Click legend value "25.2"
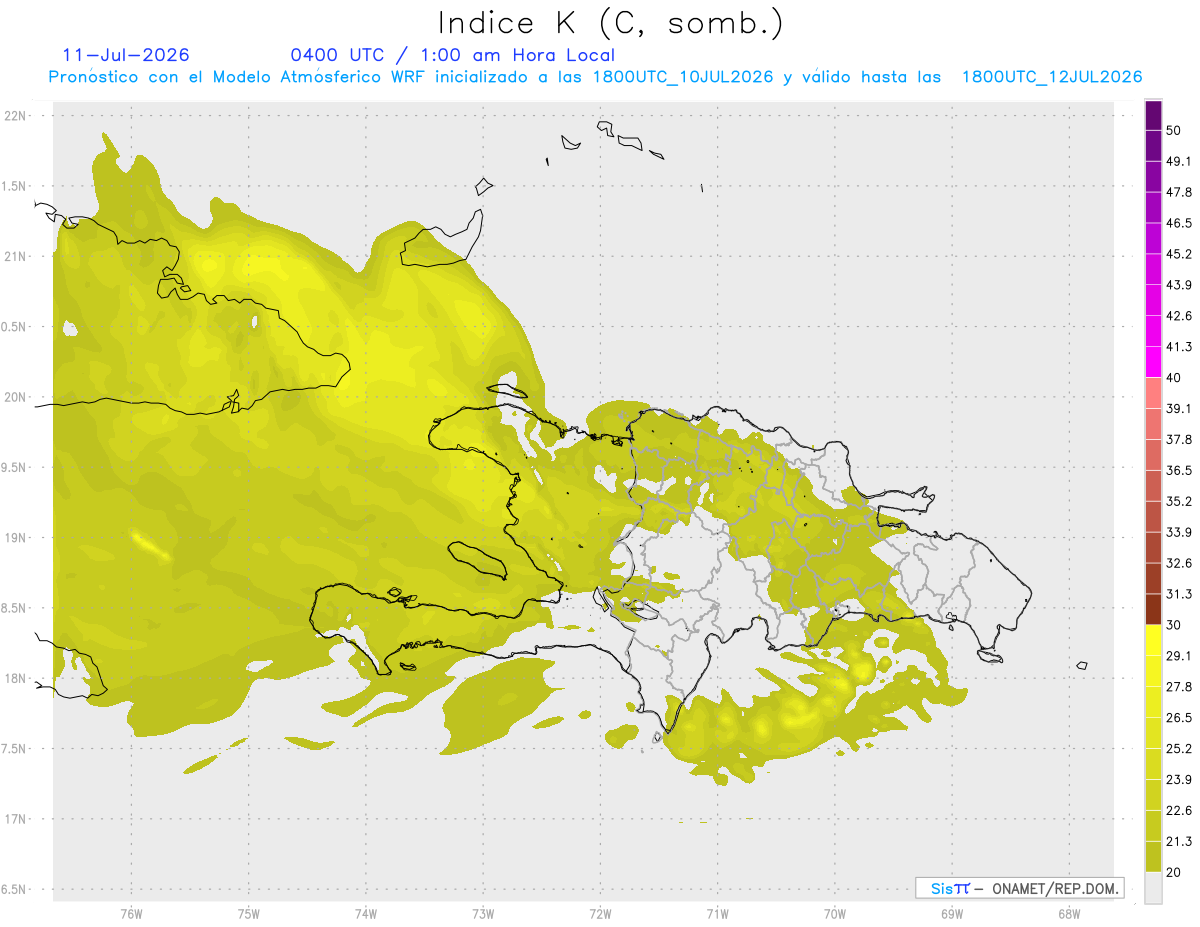 pyautogui.click(x=1179, y=749)
